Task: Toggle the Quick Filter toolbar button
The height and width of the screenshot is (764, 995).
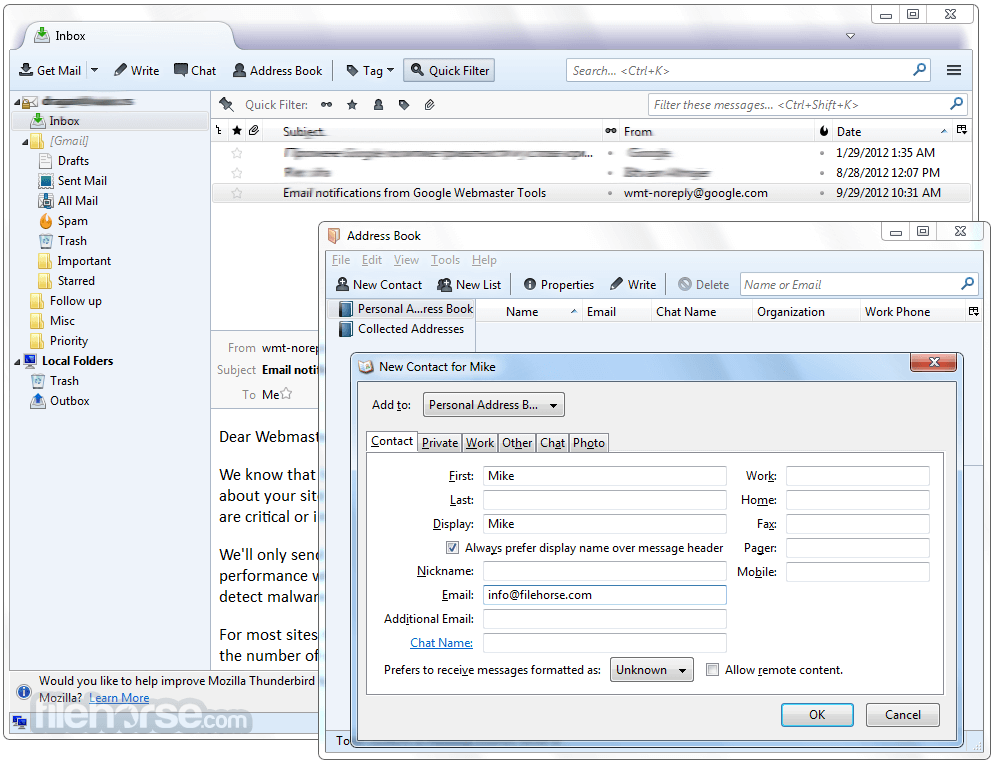Action: pos(449,70)
